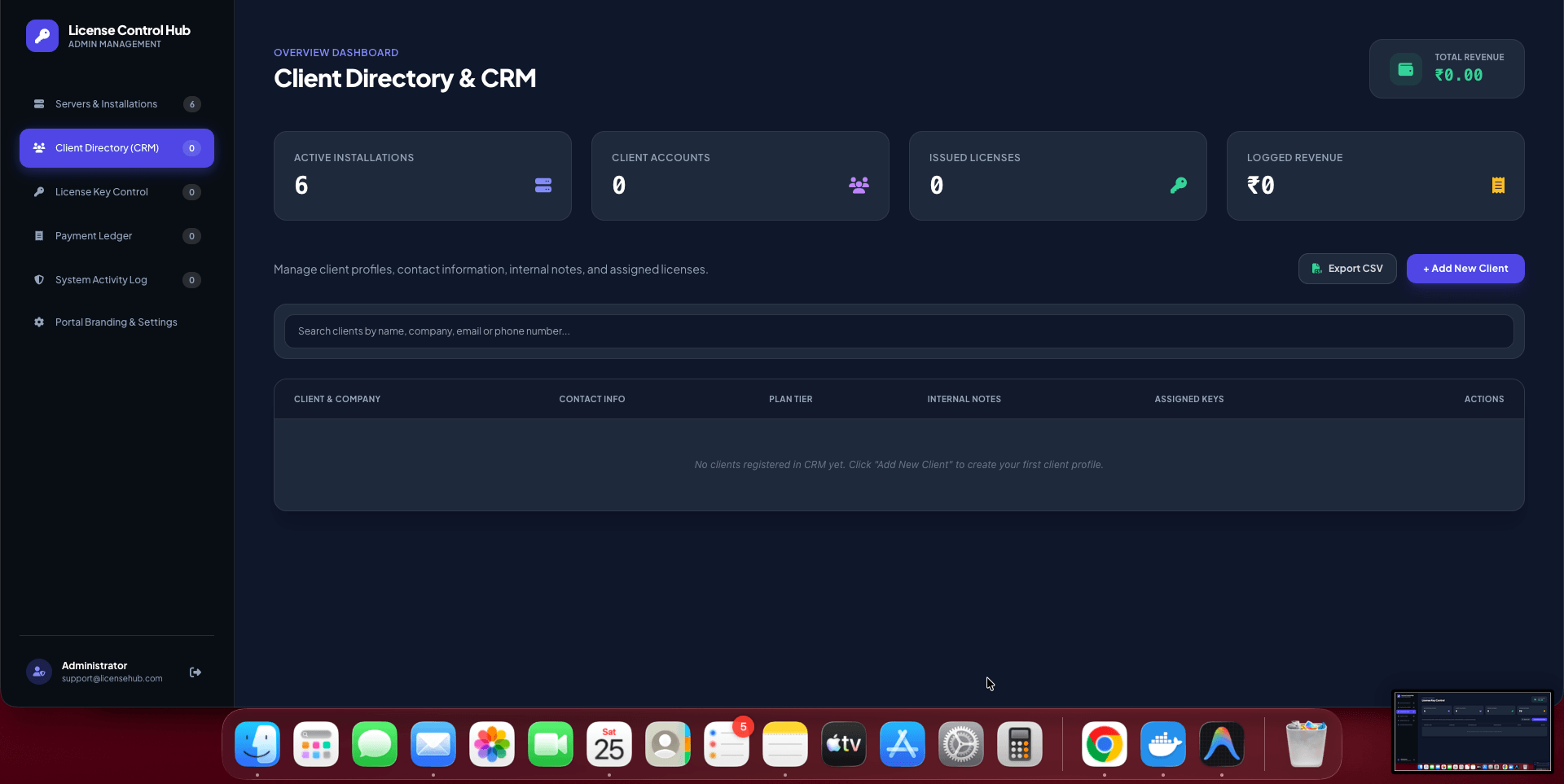Click the Logged Revenue stat card
1564x784 pixels.
click(1376, 176)
